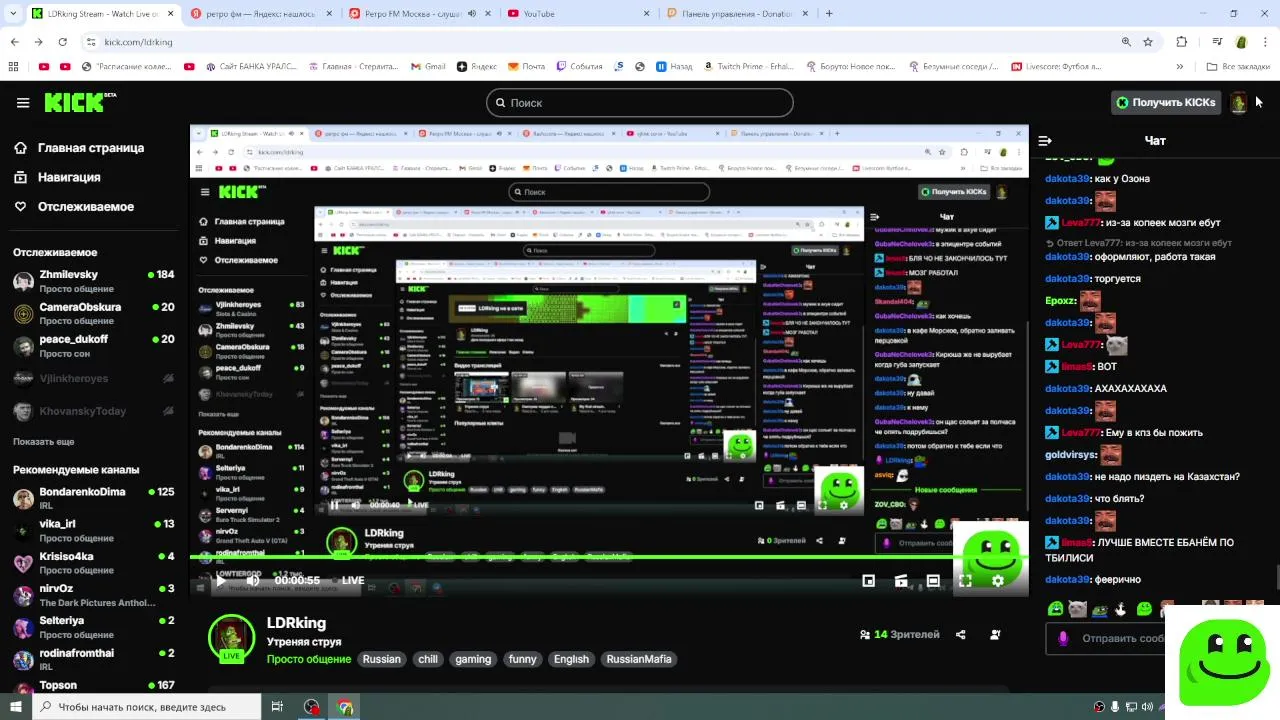Click the Kick user avatar in header
Viewport: 1280px width, 720px height.
pyautogui.click(x=1238, y=102)
